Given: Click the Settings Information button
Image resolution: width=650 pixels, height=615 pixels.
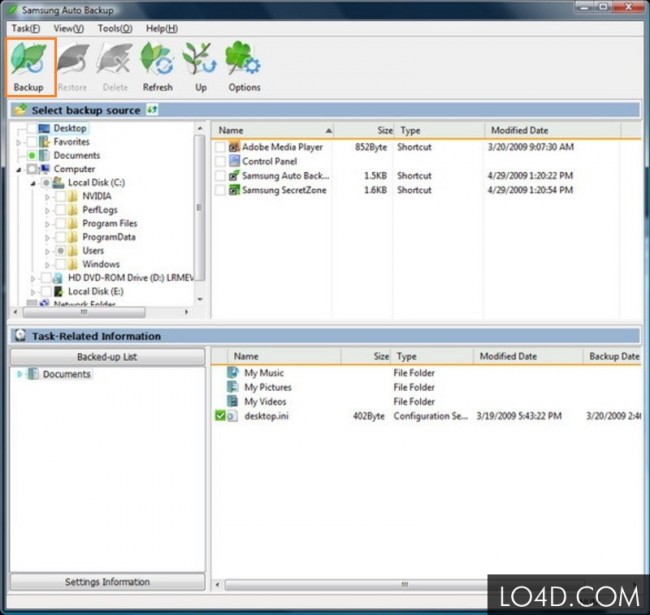Looking at the screenshot, I should tap(107, 582).
